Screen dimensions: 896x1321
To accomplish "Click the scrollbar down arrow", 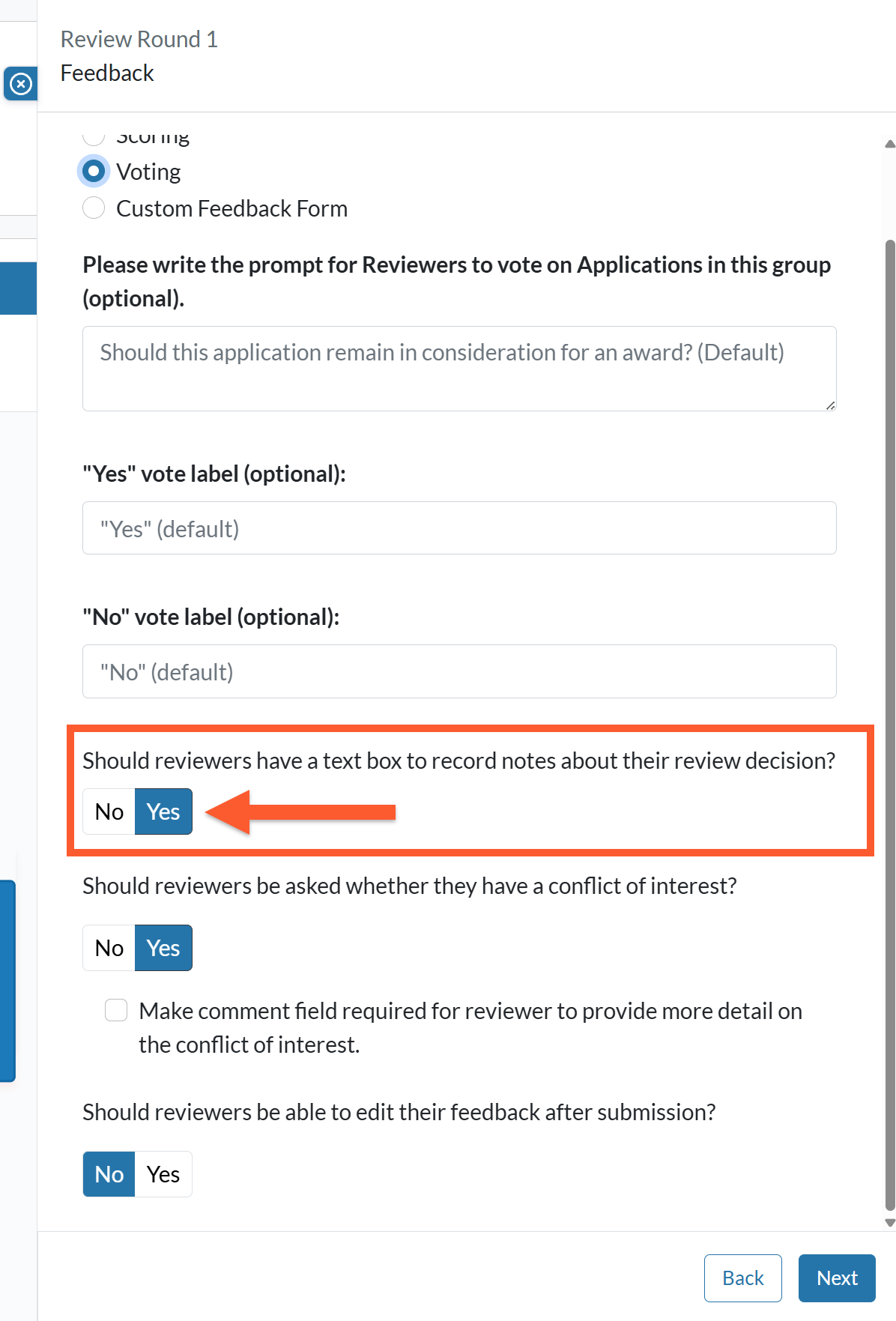I will click(890, 1222).
